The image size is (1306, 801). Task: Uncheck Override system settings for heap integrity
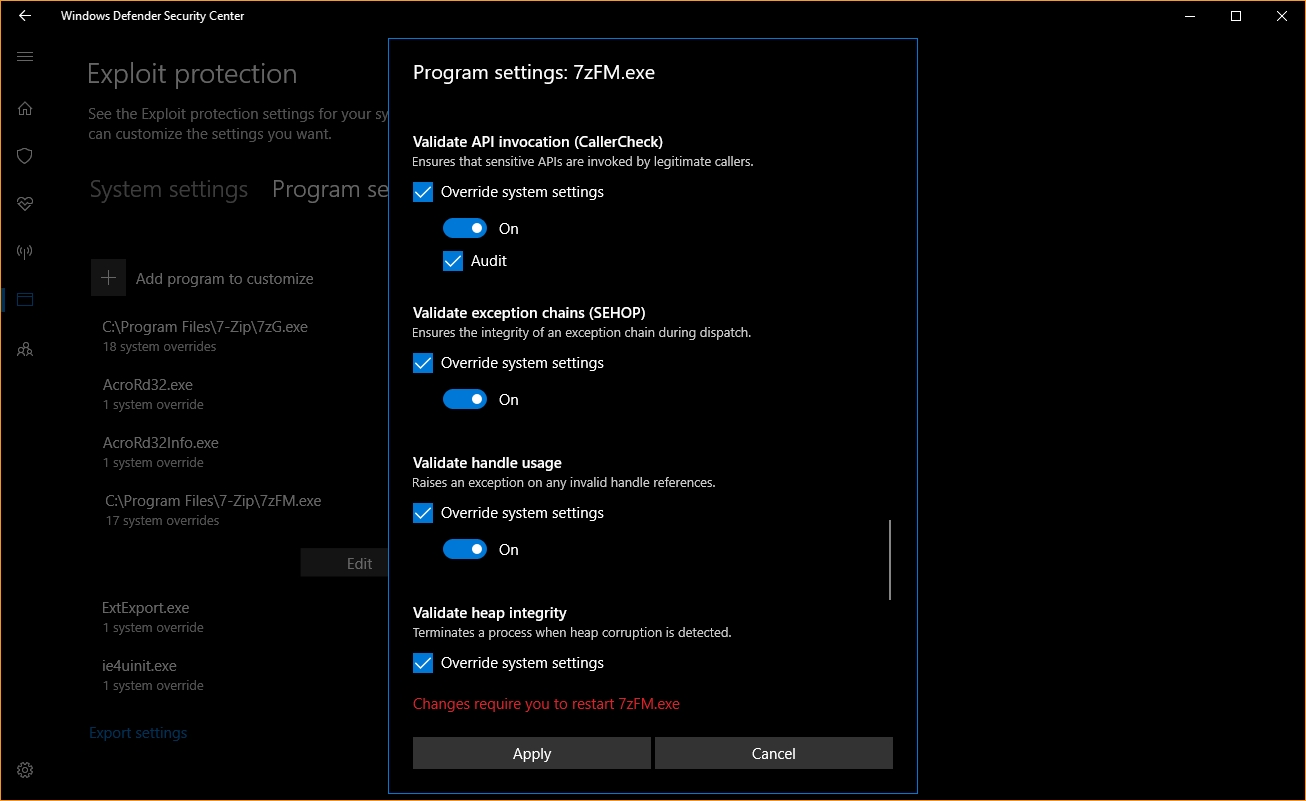click(423, 663)
